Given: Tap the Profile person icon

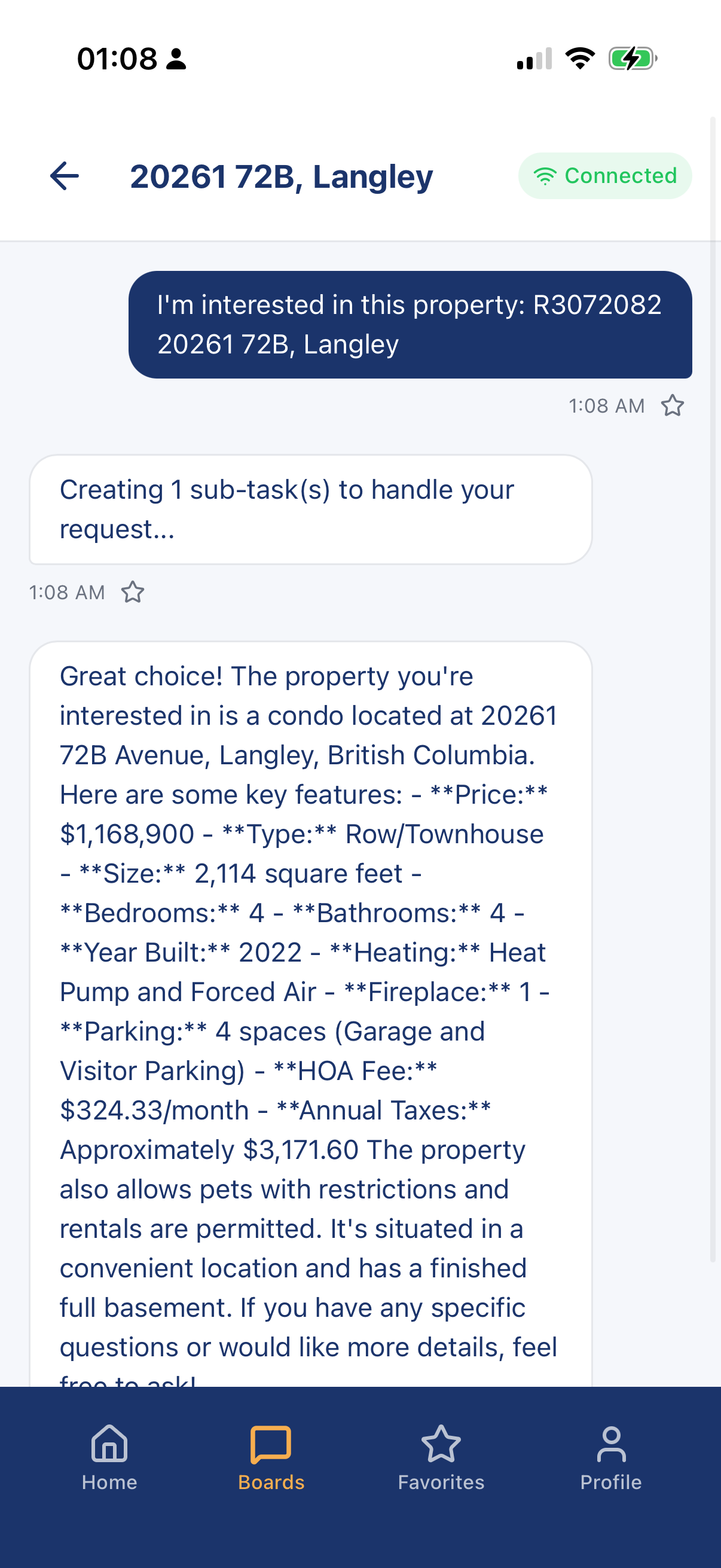Looking at the screenshot, I should (611, 1444).
